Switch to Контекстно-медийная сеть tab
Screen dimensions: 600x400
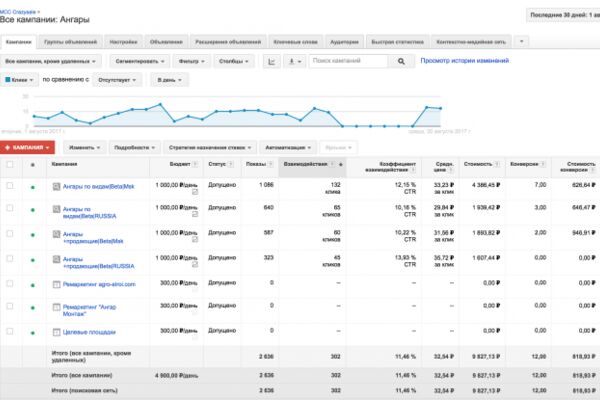(x=471, y=42)
